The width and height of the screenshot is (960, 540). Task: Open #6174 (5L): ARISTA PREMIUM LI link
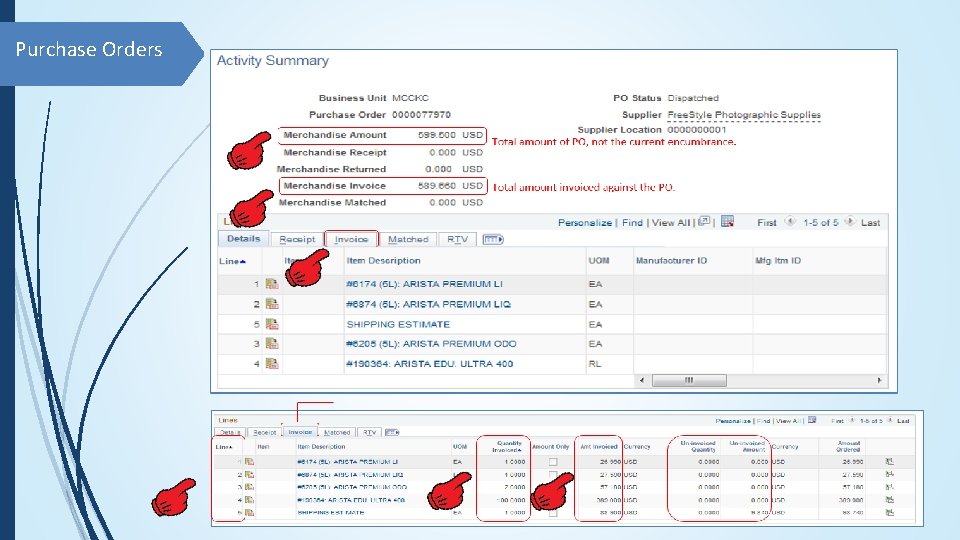point(424,284)
